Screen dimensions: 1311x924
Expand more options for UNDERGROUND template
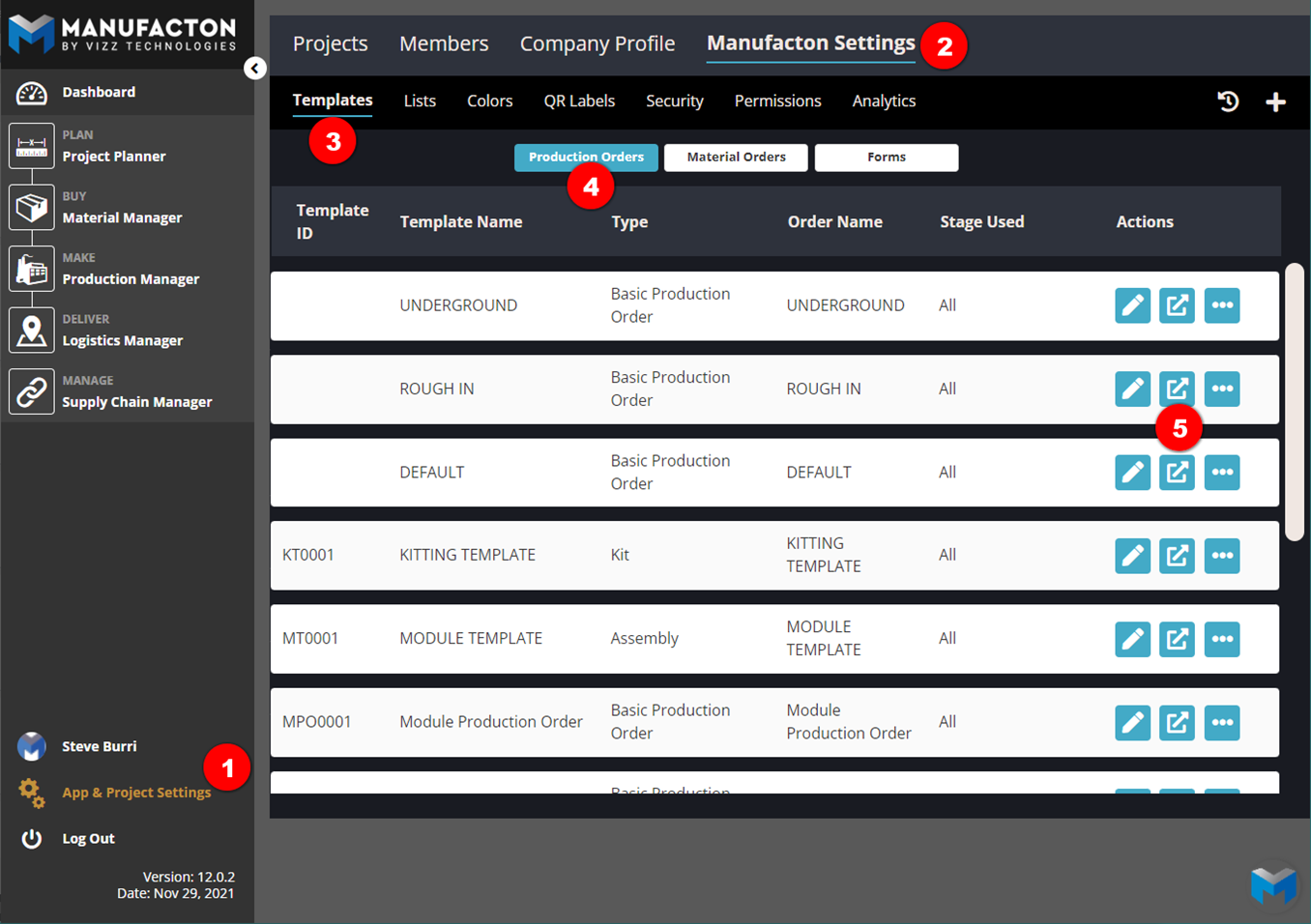(x=1222, y=305)
